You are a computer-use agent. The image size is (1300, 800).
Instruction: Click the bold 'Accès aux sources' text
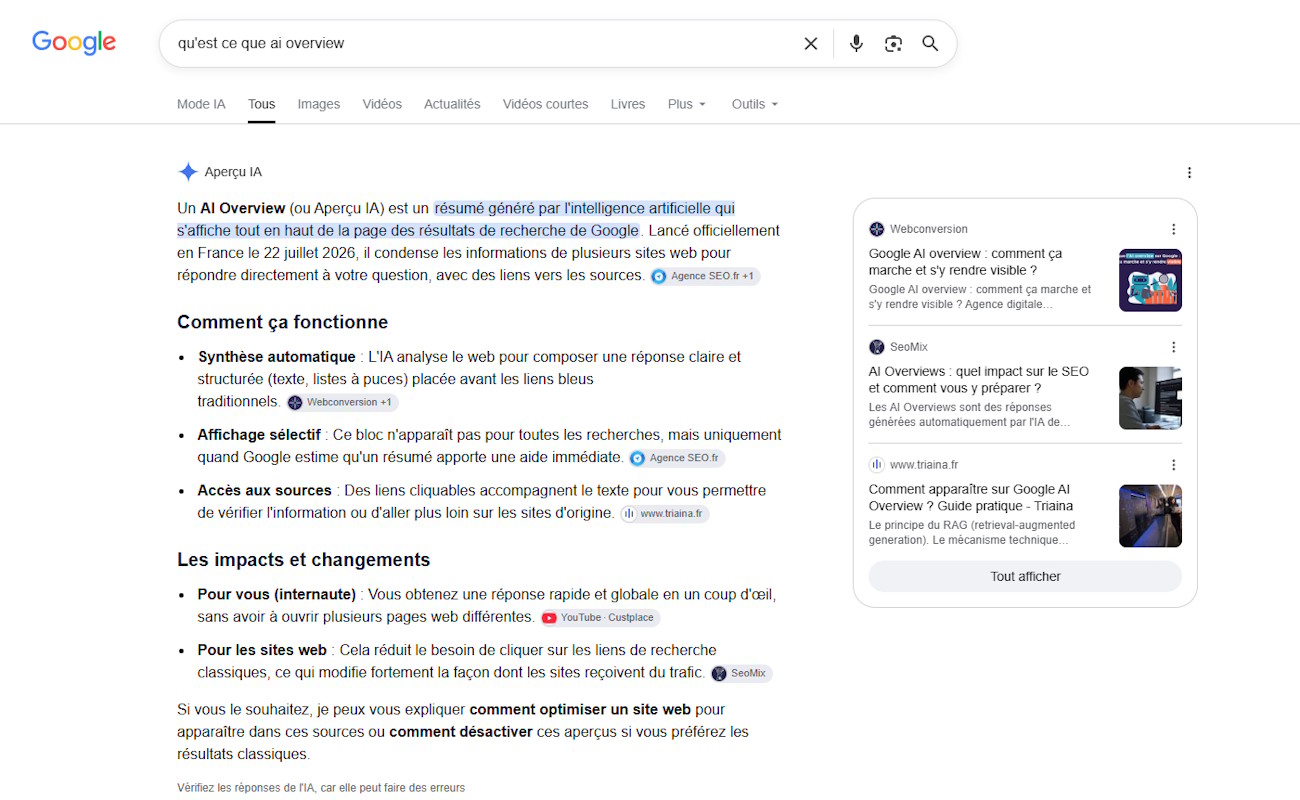[265, 491]
